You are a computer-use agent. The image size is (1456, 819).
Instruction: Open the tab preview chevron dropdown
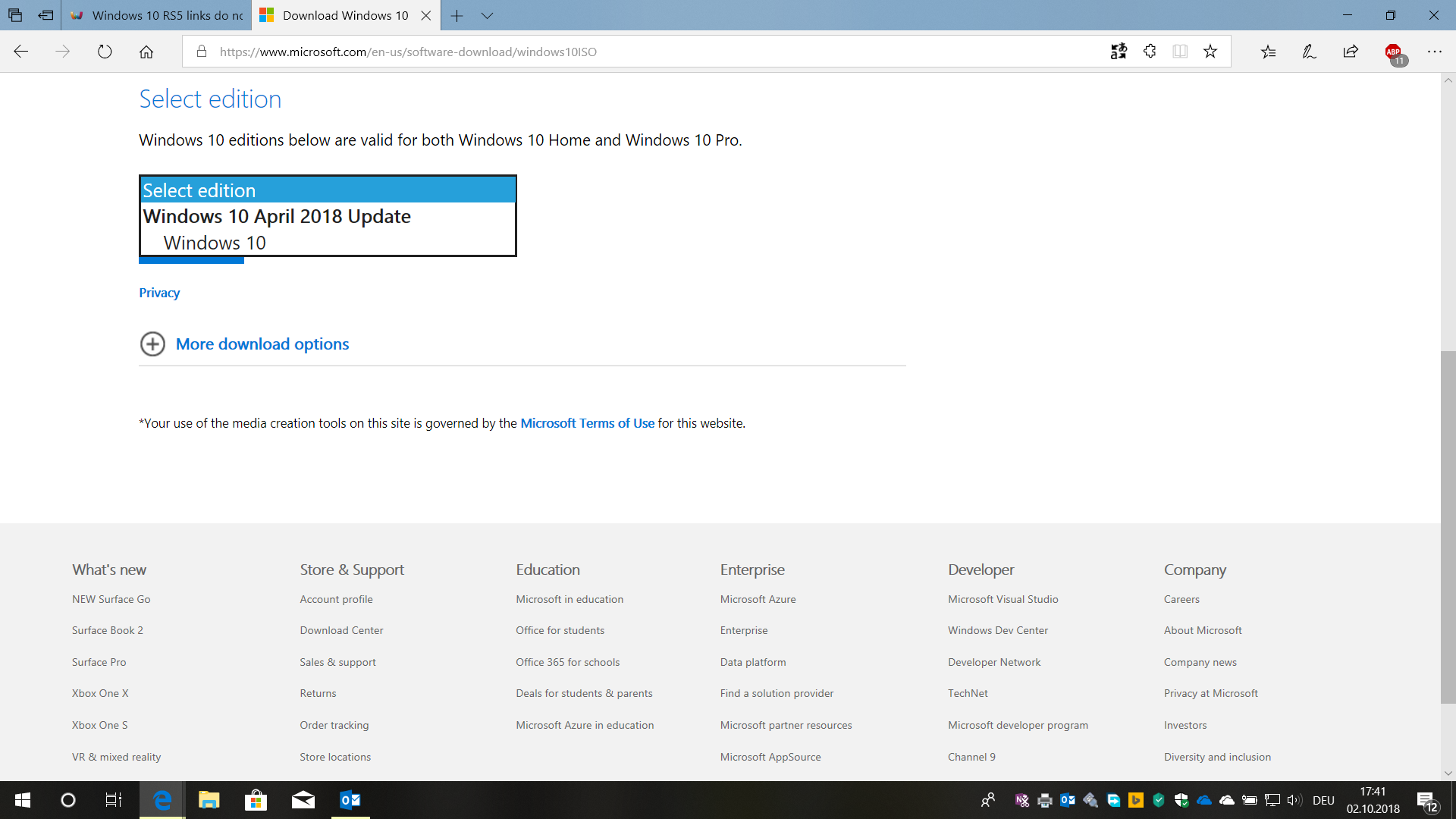click(x=487, y=15)
